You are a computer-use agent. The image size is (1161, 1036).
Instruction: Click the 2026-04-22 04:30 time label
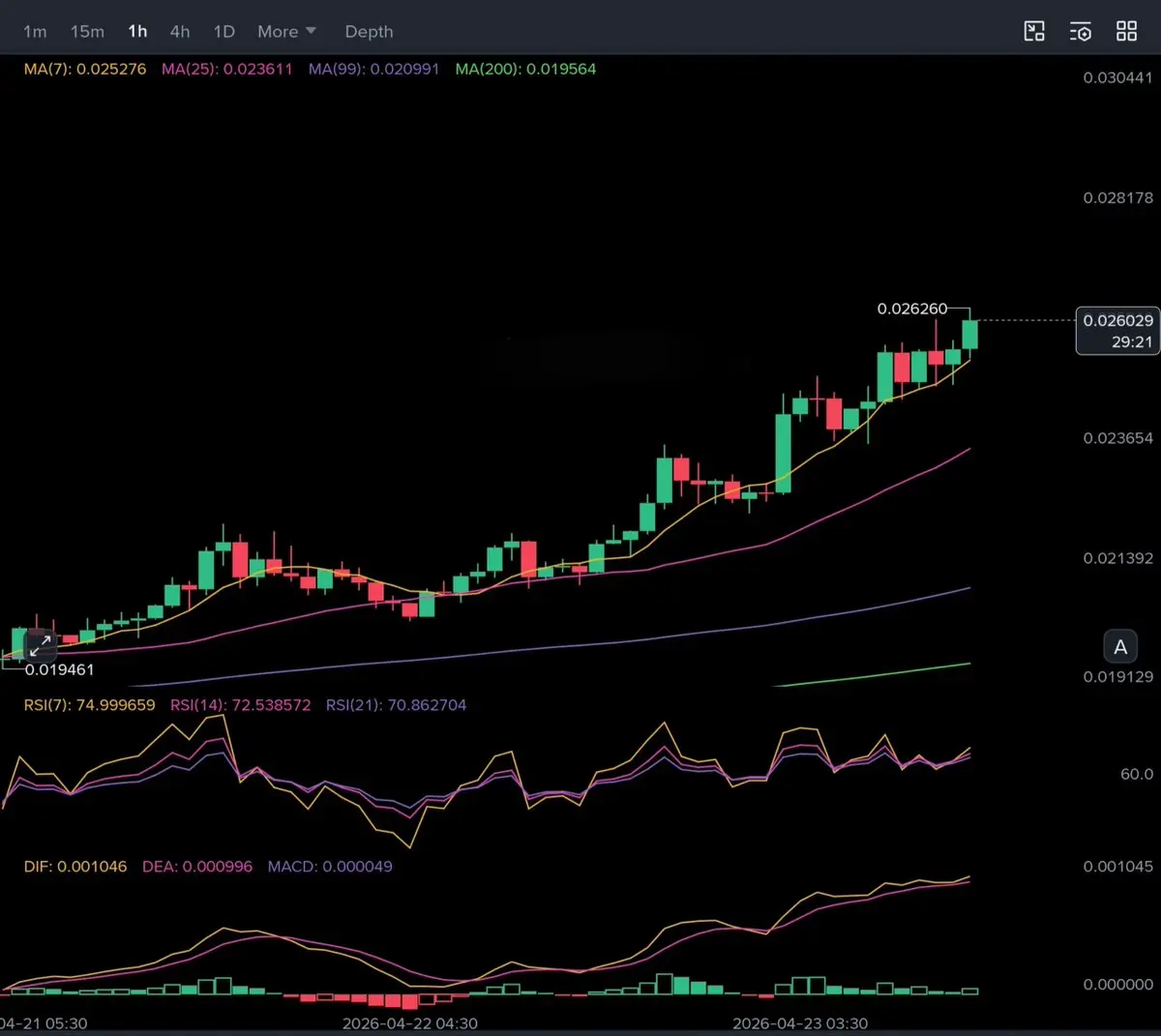[410, 1023]
